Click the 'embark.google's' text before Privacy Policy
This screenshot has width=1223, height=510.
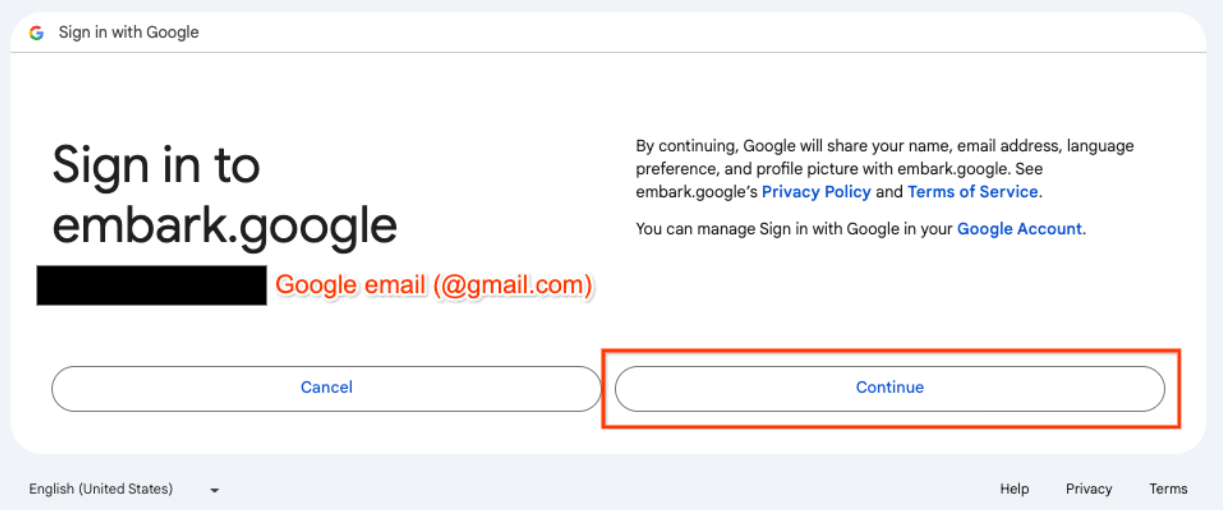[x=697, y=191]
